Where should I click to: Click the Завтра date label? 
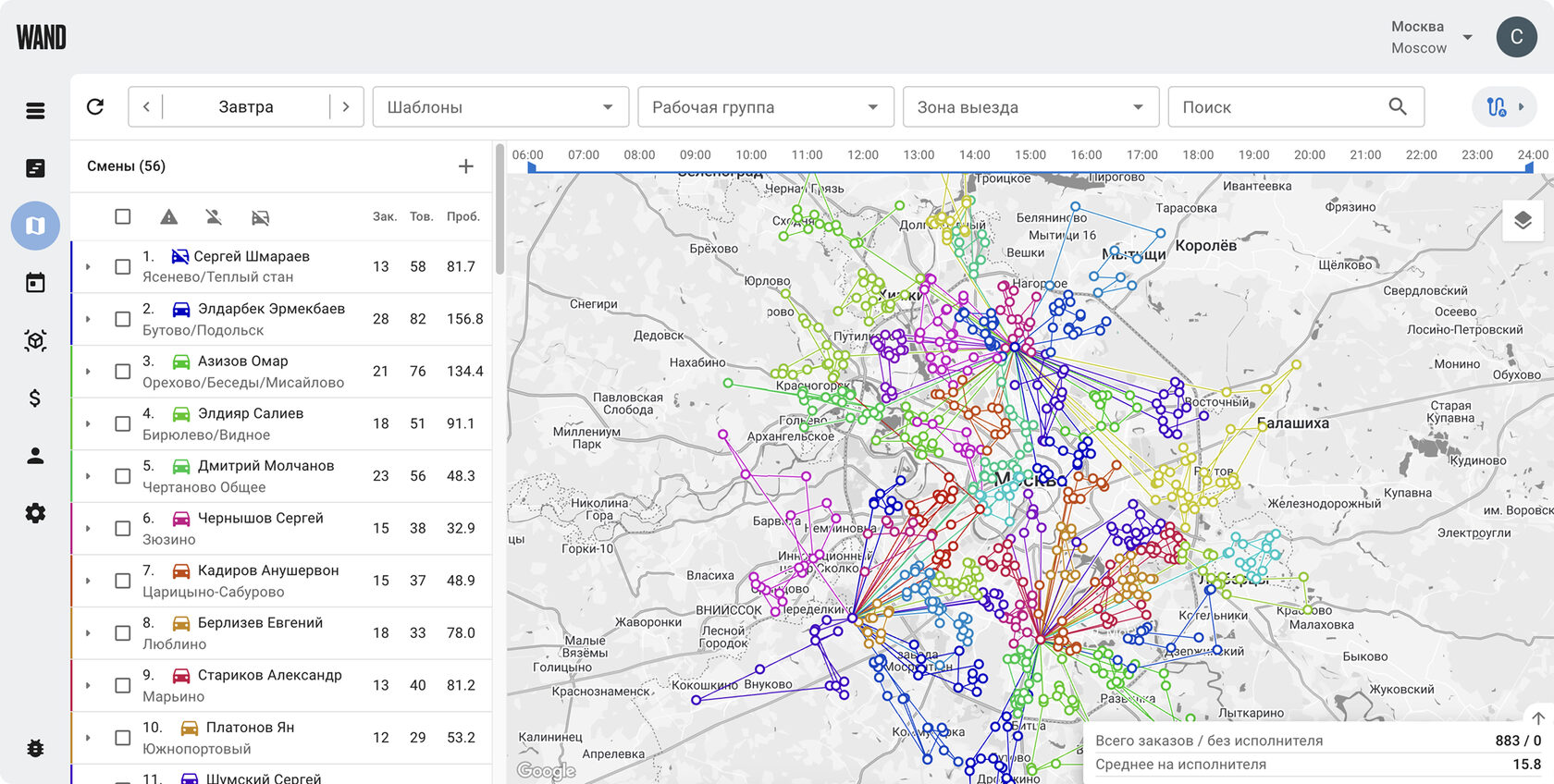point(246,107)
